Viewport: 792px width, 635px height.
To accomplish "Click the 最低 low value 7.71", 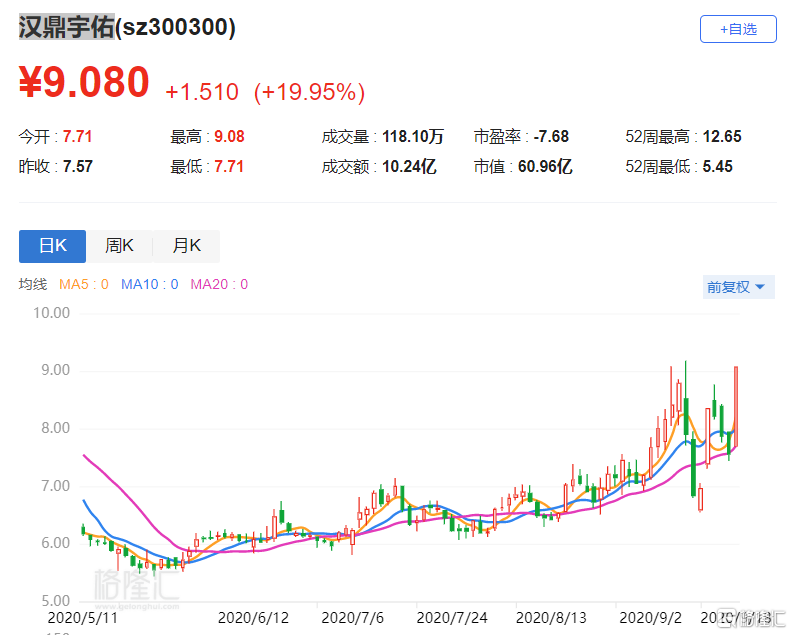I will click(x=229, y=166).
